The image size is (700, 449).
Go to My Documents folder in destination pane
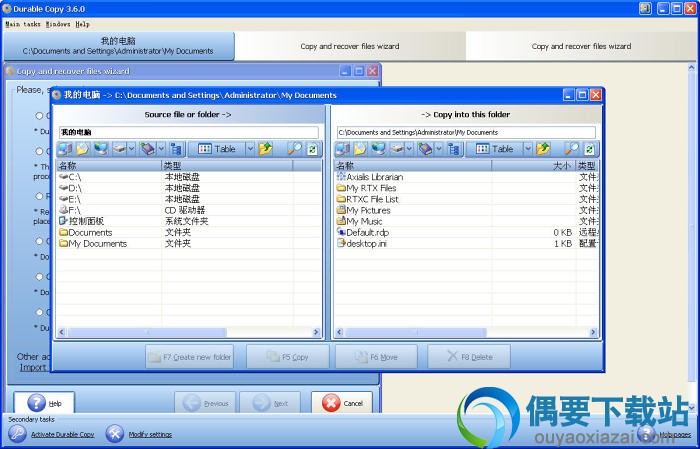(x=360, y=149)
